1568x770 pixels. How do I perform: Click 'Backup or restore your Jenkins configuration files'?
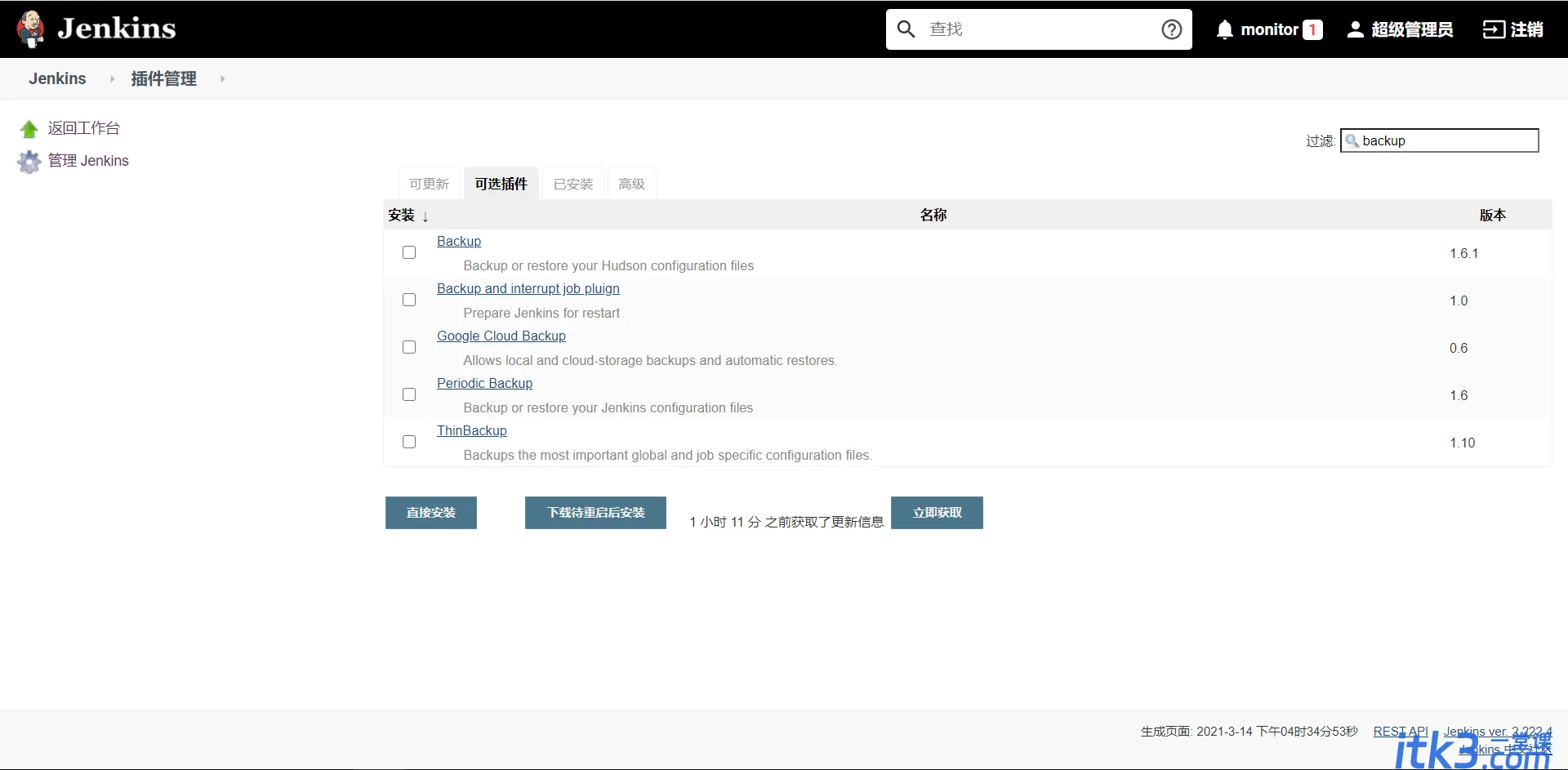(x=608, y=407)
